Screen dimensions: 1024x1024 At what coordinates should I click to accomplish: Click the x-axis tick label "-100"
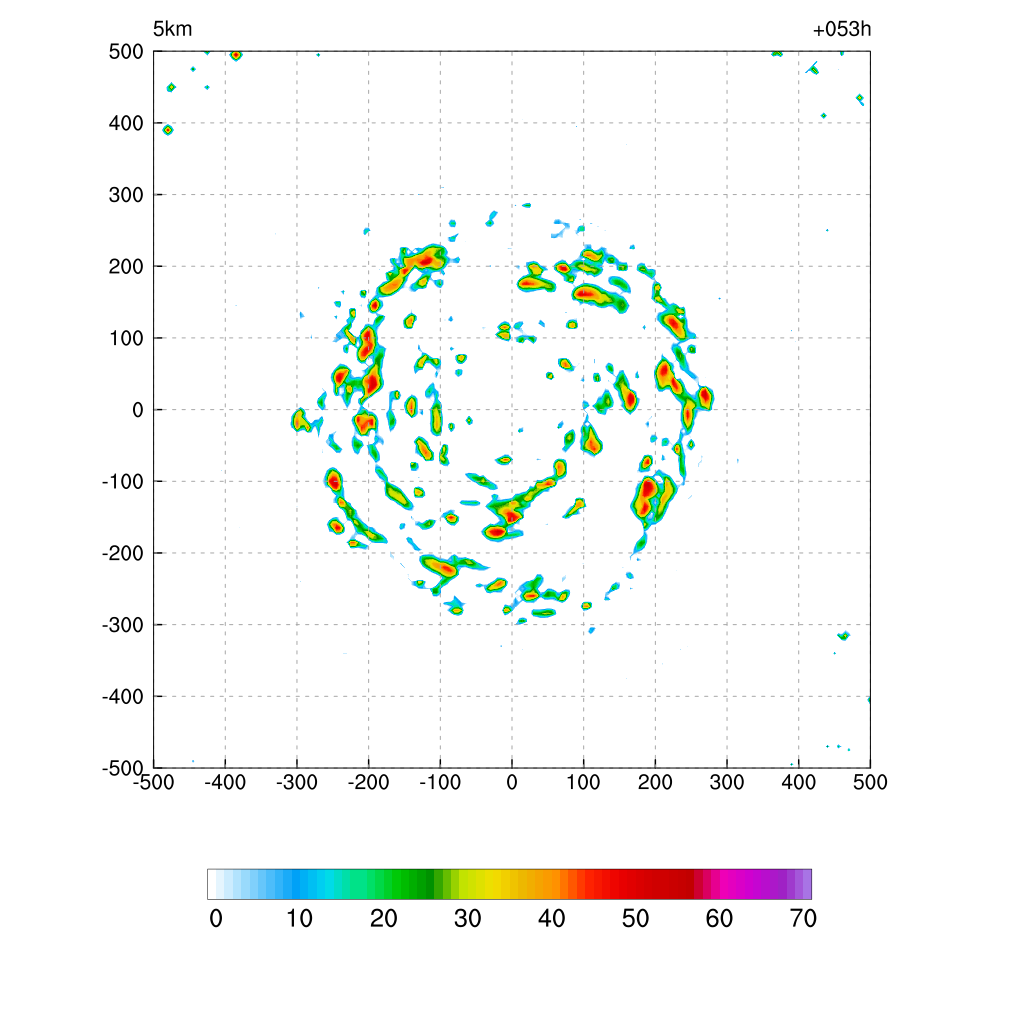coord(440,782)
